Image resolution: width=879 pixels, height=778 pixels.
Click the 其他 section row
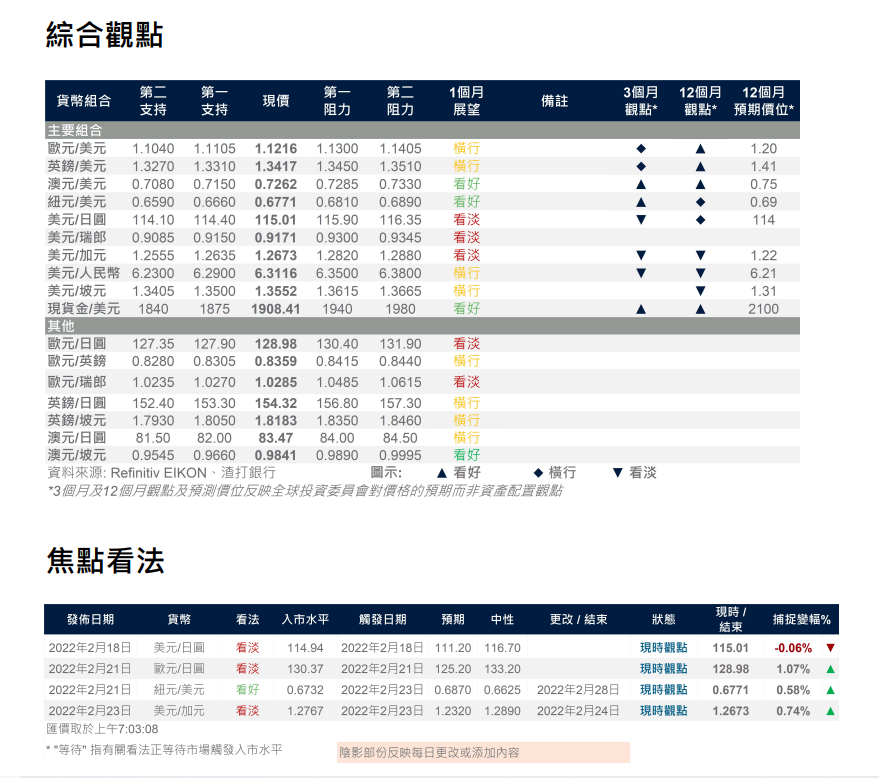422,326
